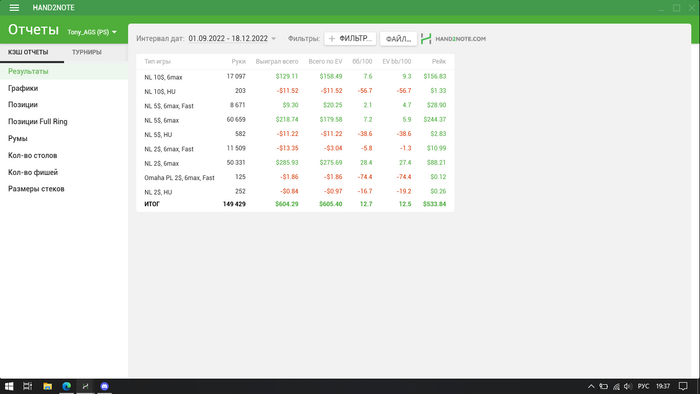Viewport: 700px width, 394px height.
Task: Open the clock showing 19:37
Action: click(663, 386)
